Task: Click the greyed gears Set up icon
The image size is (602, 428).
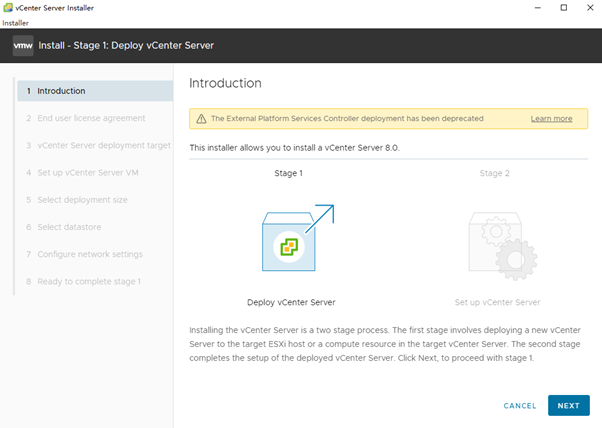Action: (x=503, y=246)
